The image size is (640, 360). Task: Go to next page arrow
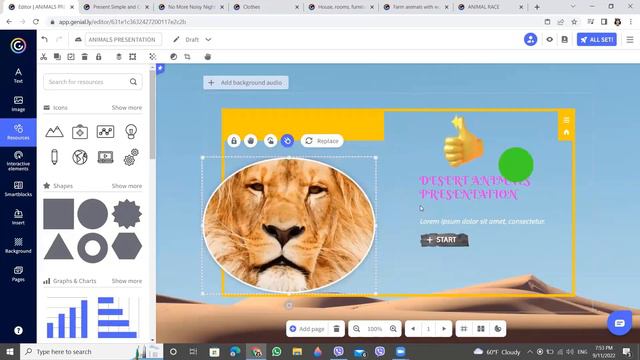click(444, 329)
